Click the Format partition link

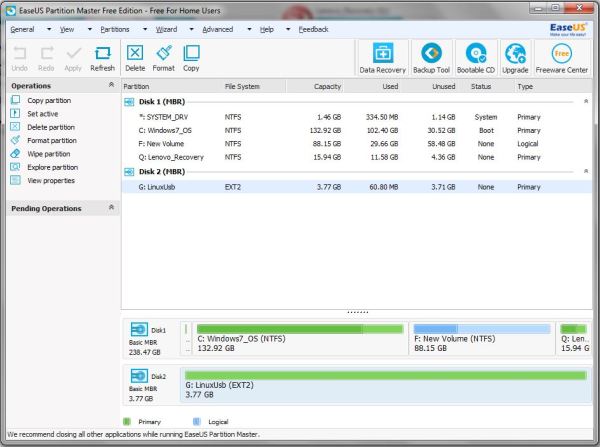[52, 141]
